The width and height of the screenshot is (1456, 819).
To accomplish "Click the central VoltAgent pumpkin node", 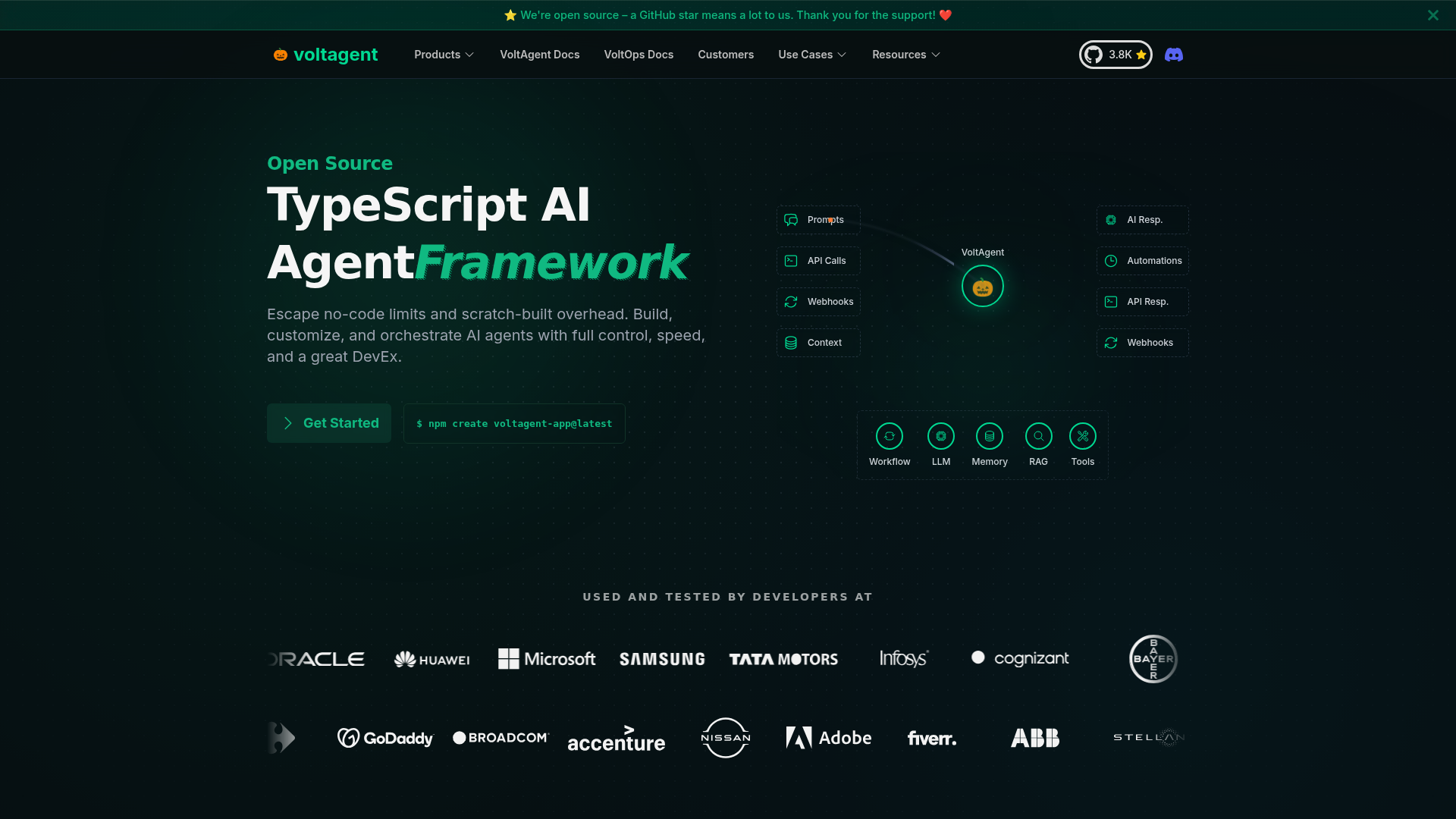I will [x=981, y=286].
